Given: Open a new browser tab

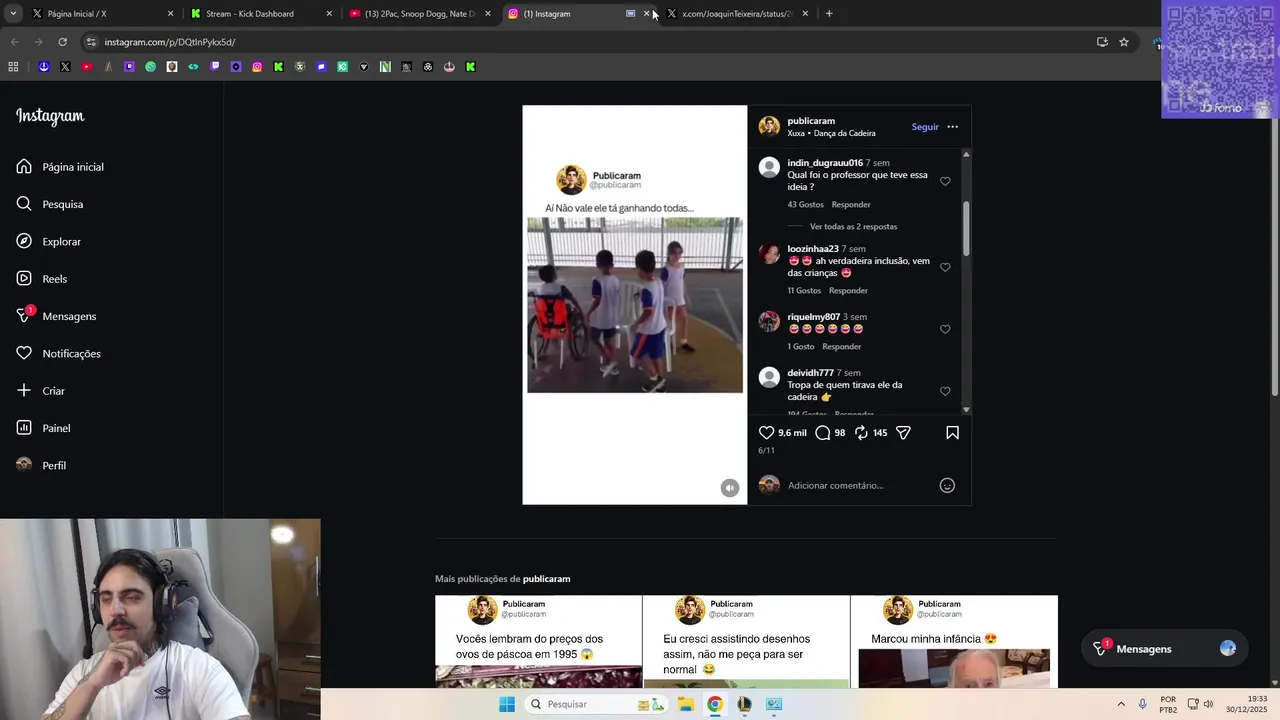Looking at the screenshot, I should coord(829,14).
